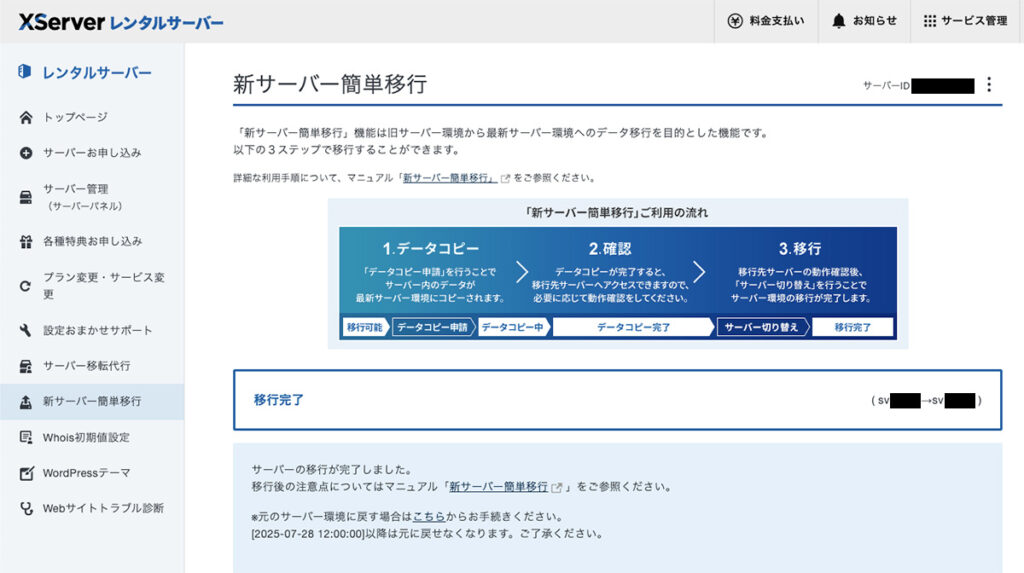This screenshot has width=1024, height=573.
Task: Click the サーバーID label
Action: click(886, 86)
